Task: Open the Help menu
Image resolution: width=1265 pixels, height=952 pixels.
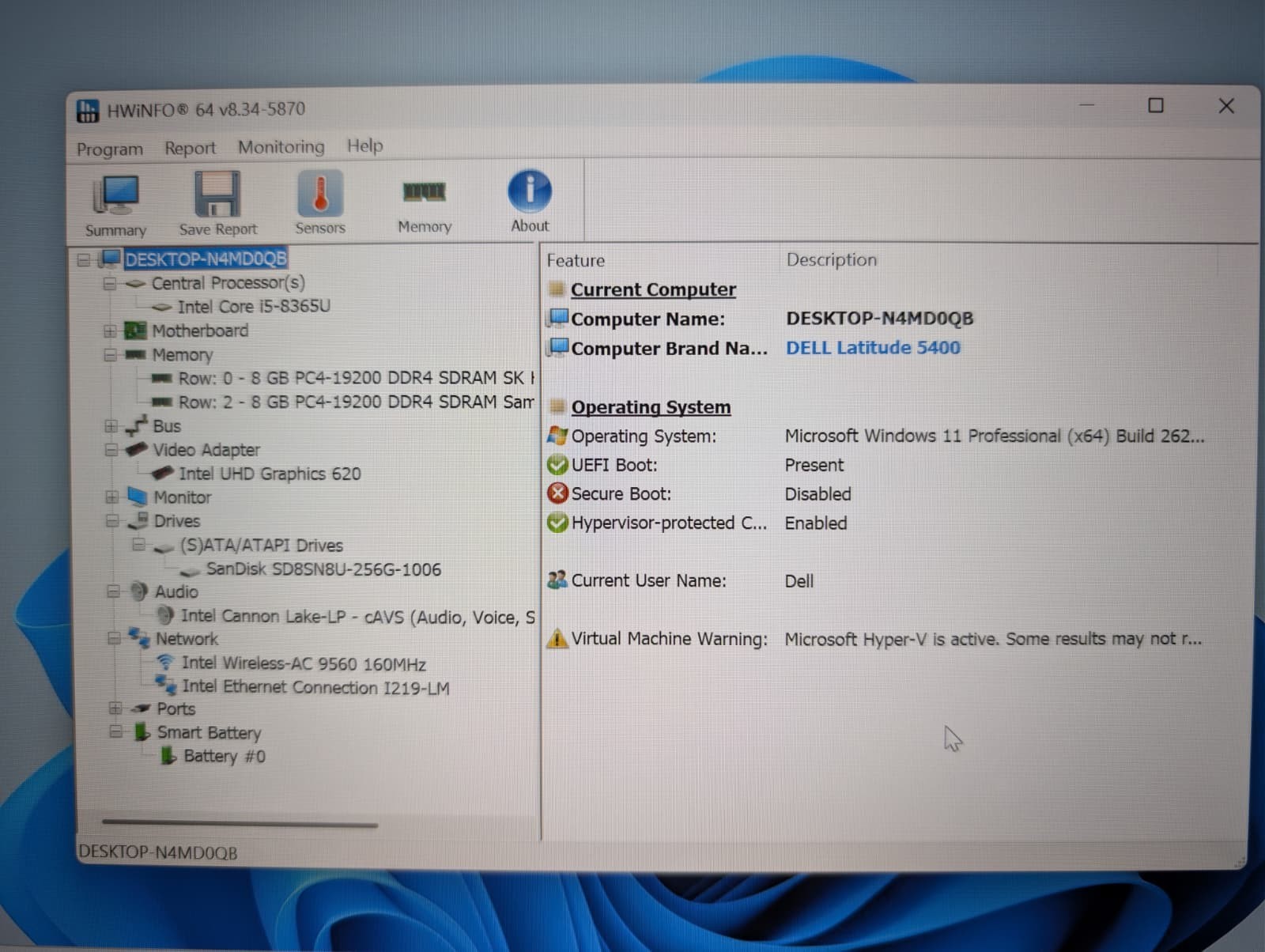Action: tap(364, 145)
